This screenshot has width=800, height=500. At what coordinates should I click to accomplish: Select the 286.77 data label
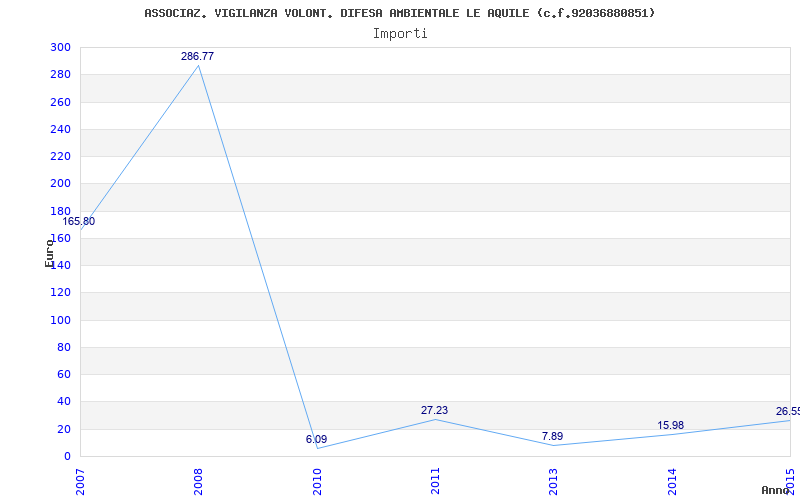point(197,57)
